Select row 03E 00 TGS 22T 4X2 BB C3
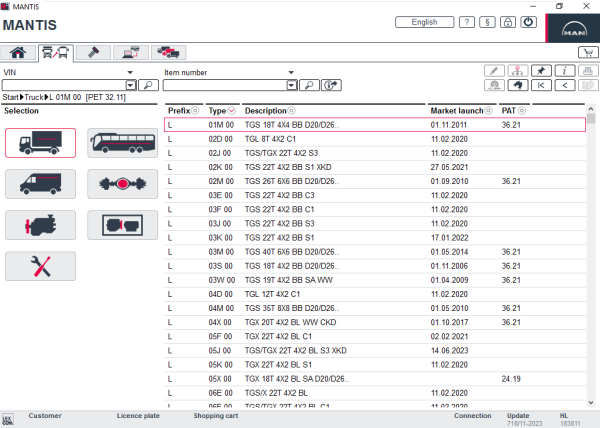This screenshot has width=600, height=428. [x=375, y=195]
